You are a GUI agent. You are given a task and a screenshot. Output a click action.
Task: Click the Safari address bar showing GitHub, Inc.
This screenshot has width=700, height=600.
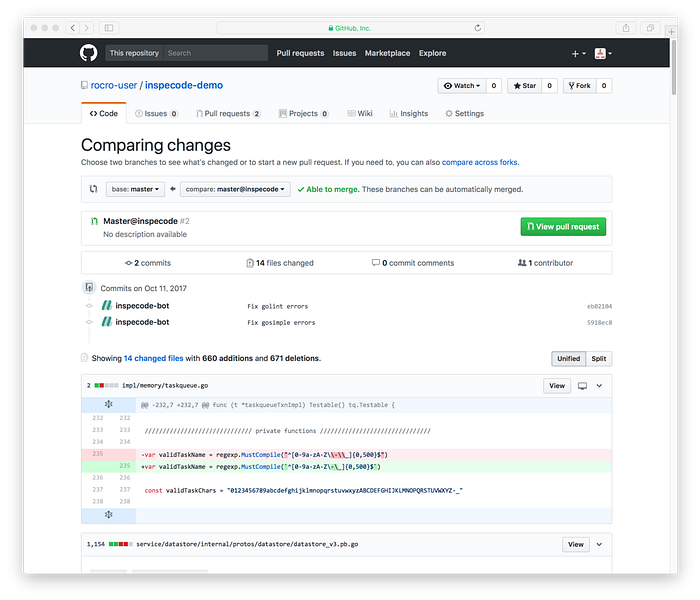click(350, 28)
